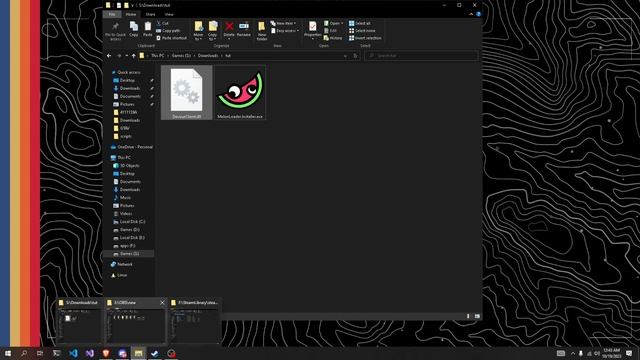
Task: Click the Pin to Quick access icon
Action: pos(116,27)
